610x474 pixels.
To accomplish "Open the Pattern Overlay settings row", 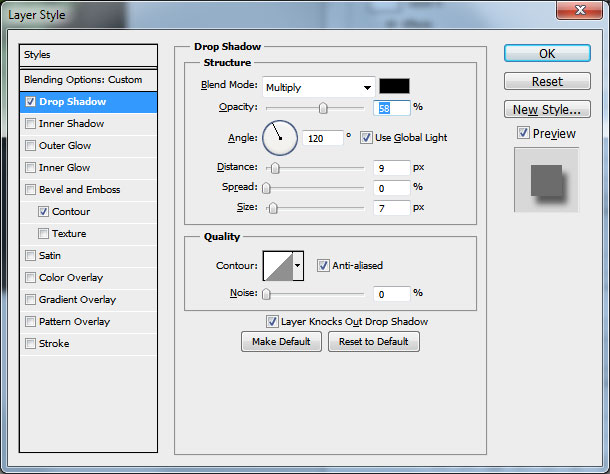I will (88, 321).
